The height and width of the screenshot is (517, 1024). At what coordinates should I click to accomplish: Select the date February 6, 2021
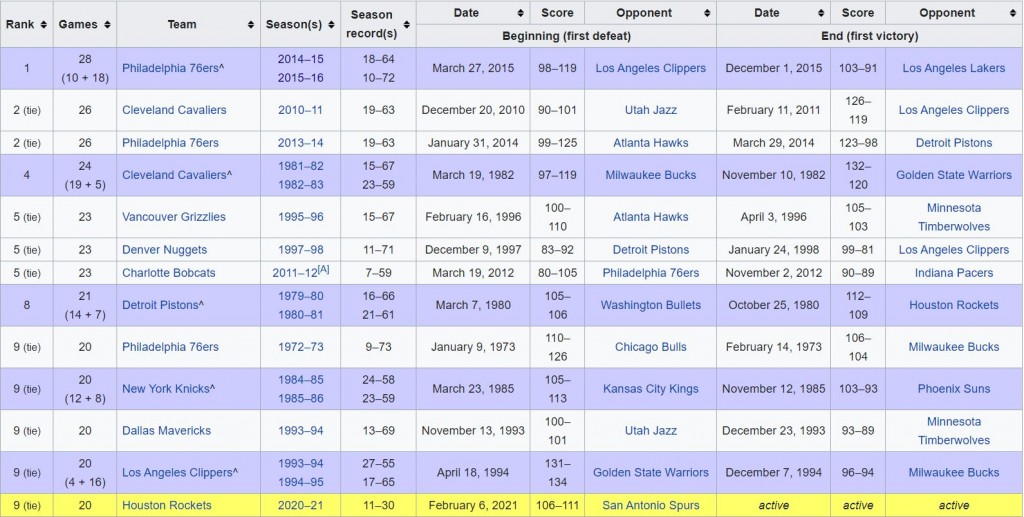(473, 505)
